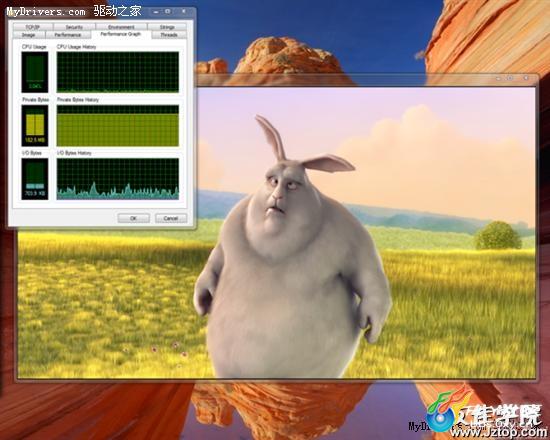This screenshot has width=550, height=440.
Task: Switch to the Image tab
Action: coord(29,35)
